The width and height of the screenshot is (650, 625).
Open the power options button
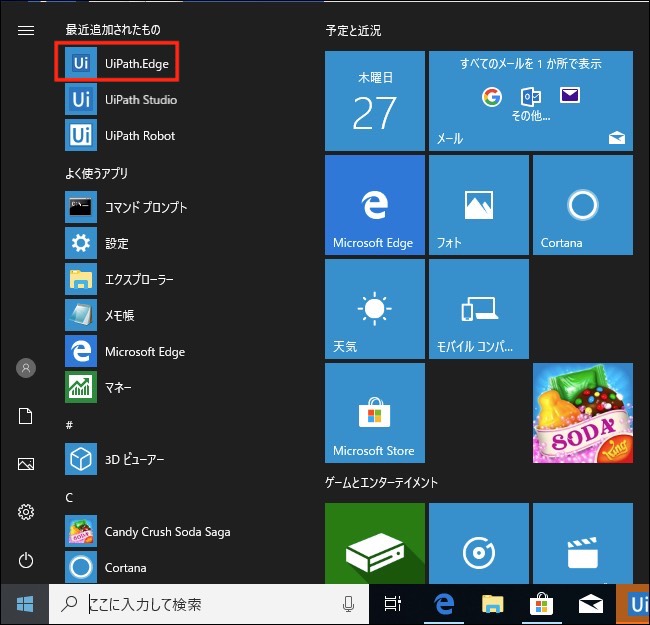coord(26,560)
